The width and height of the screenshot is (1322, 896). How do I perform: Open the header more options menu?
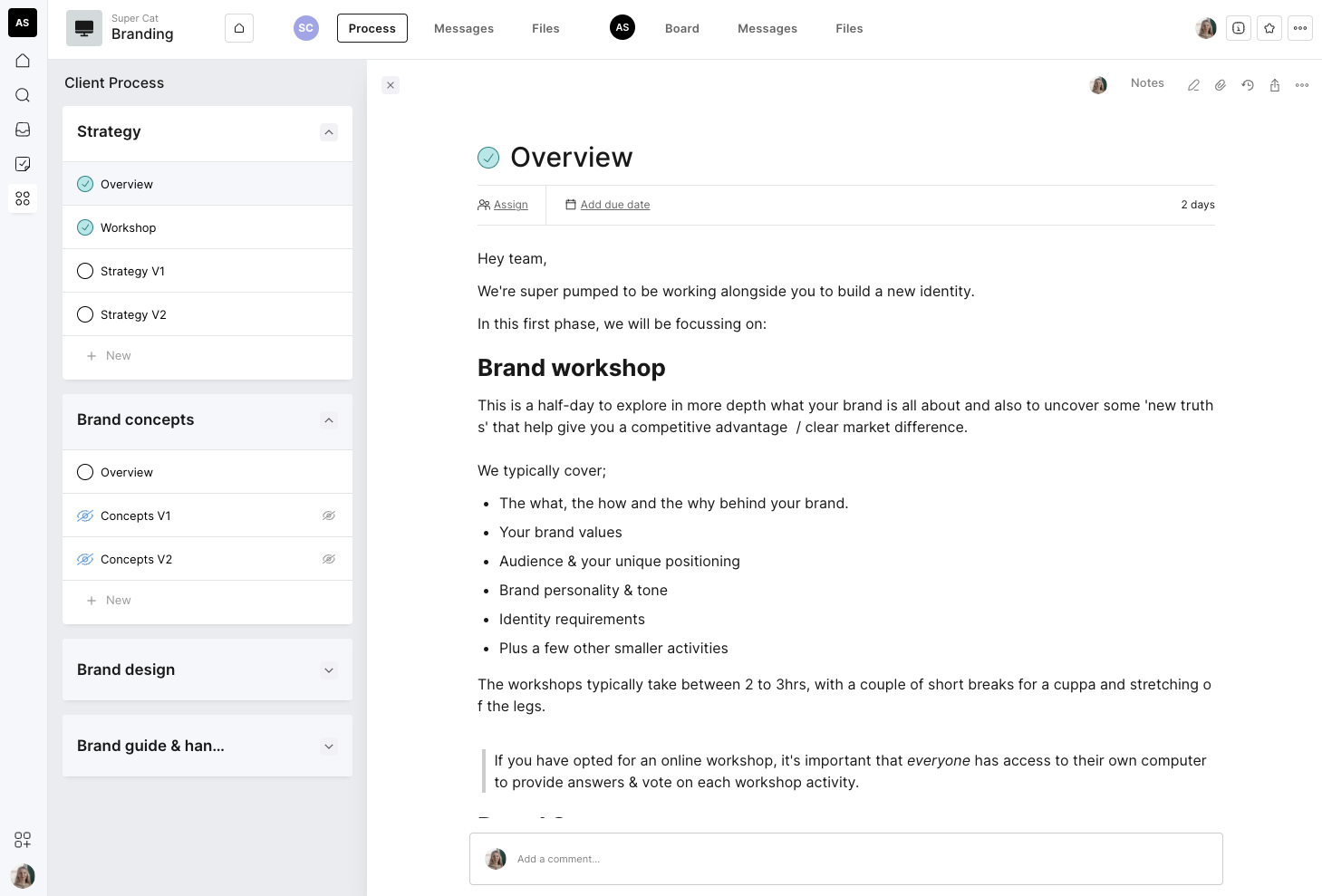[x=1300, y=28]
